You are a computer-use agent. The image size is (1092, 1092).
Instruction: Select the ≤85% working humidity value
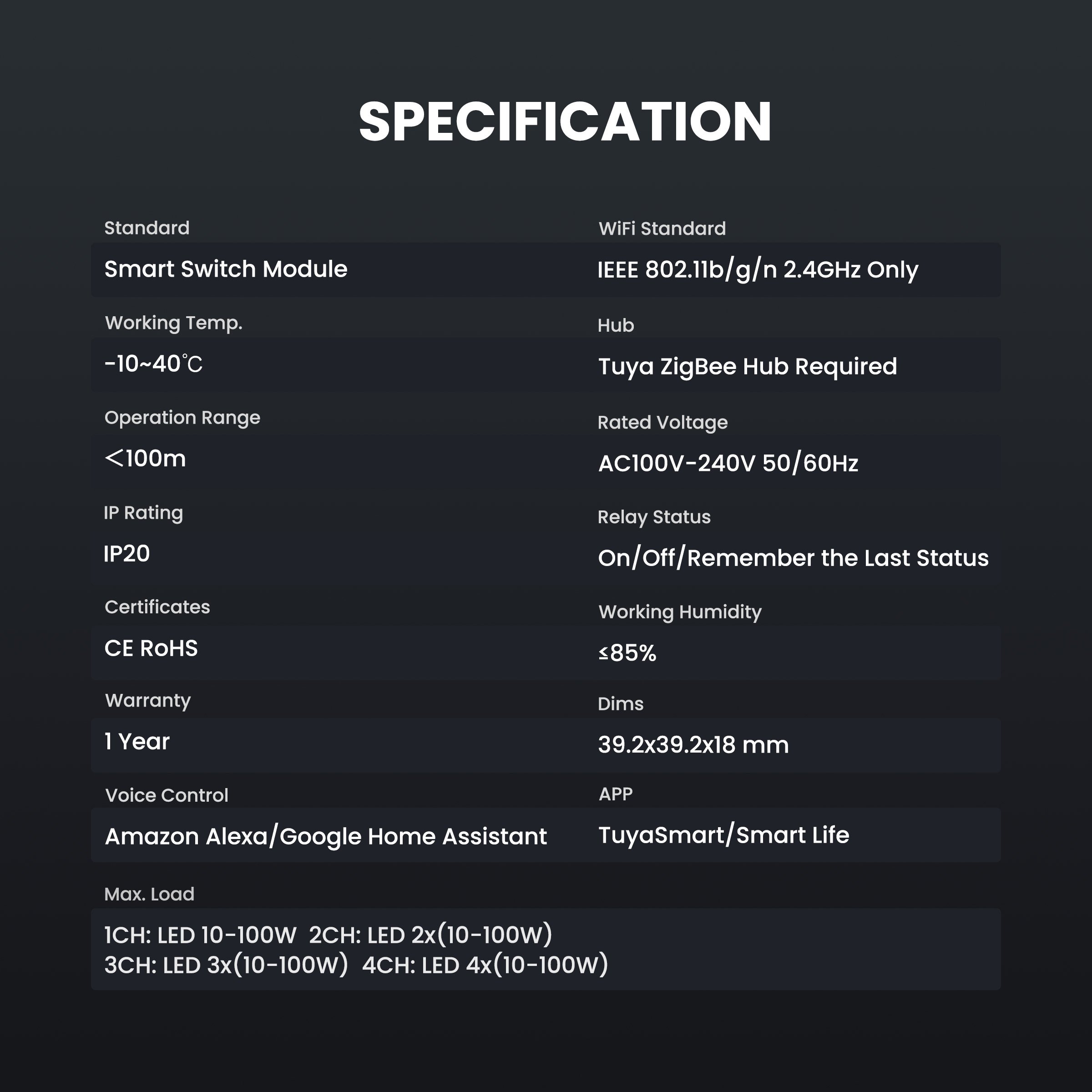pyautogui.click(x=627, y=653)
